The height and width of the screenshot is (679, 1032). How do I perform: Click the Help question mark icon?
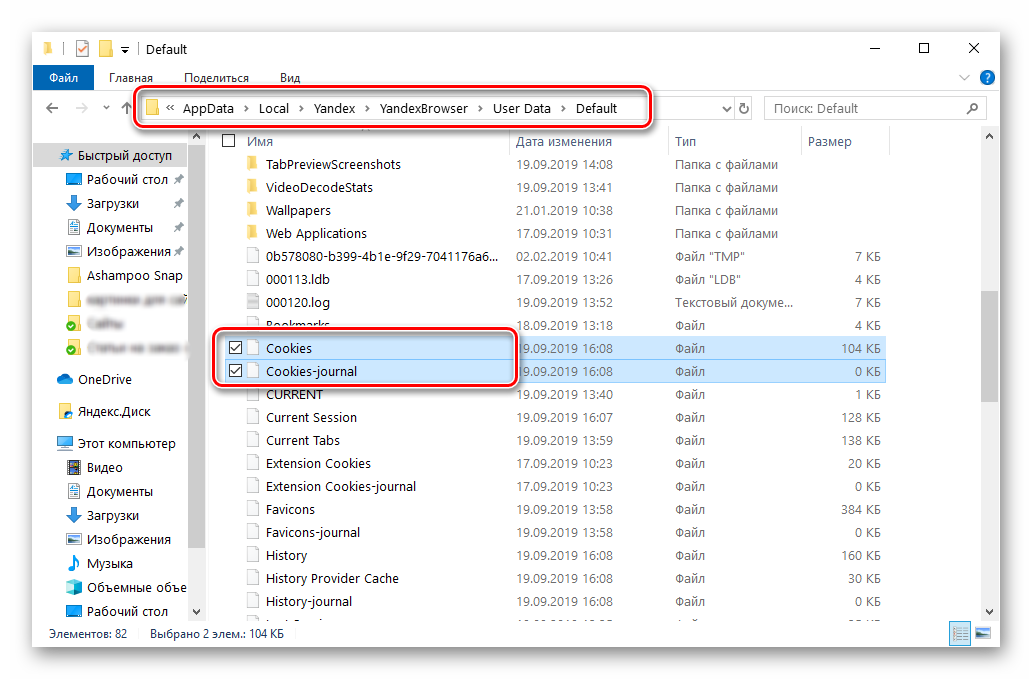point(987,78)
